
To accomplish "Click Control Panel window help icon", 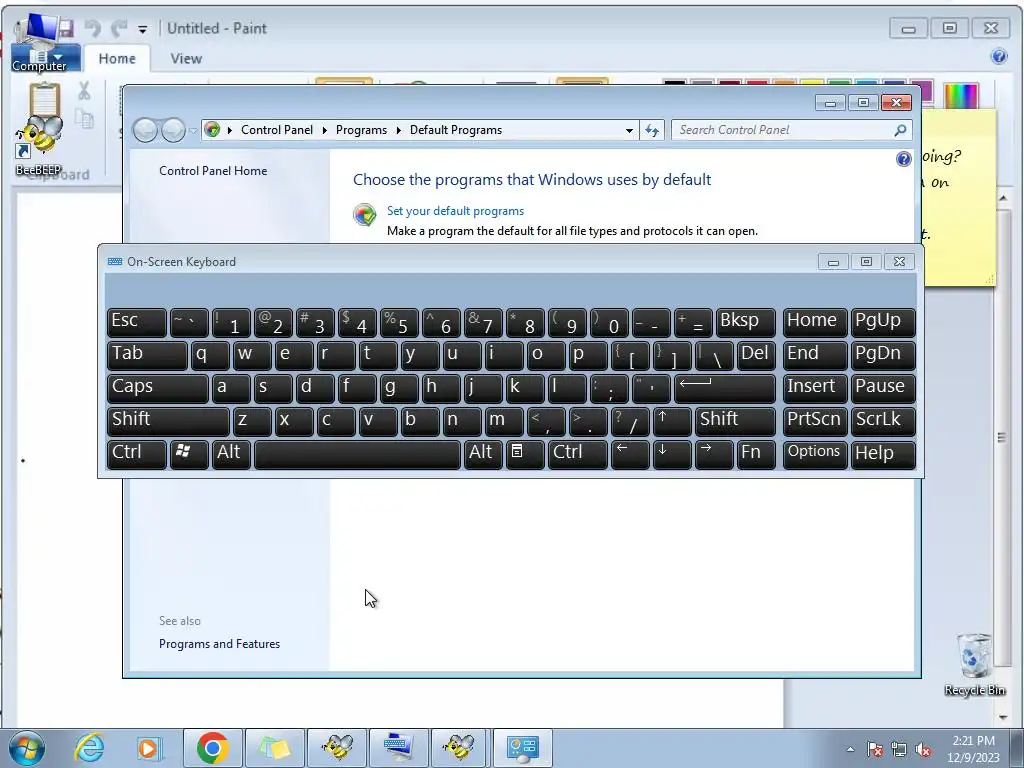I will pos(903,159).
